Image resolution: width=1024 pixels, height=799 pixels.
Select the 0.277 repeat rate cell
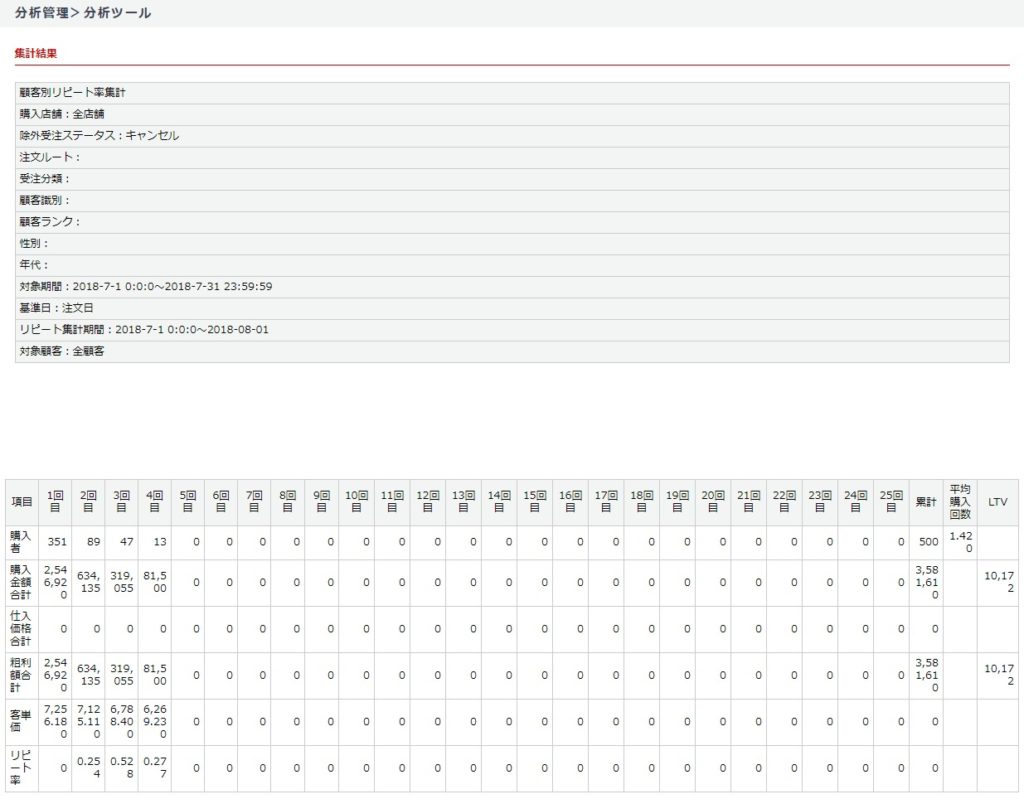pos(155,768)
